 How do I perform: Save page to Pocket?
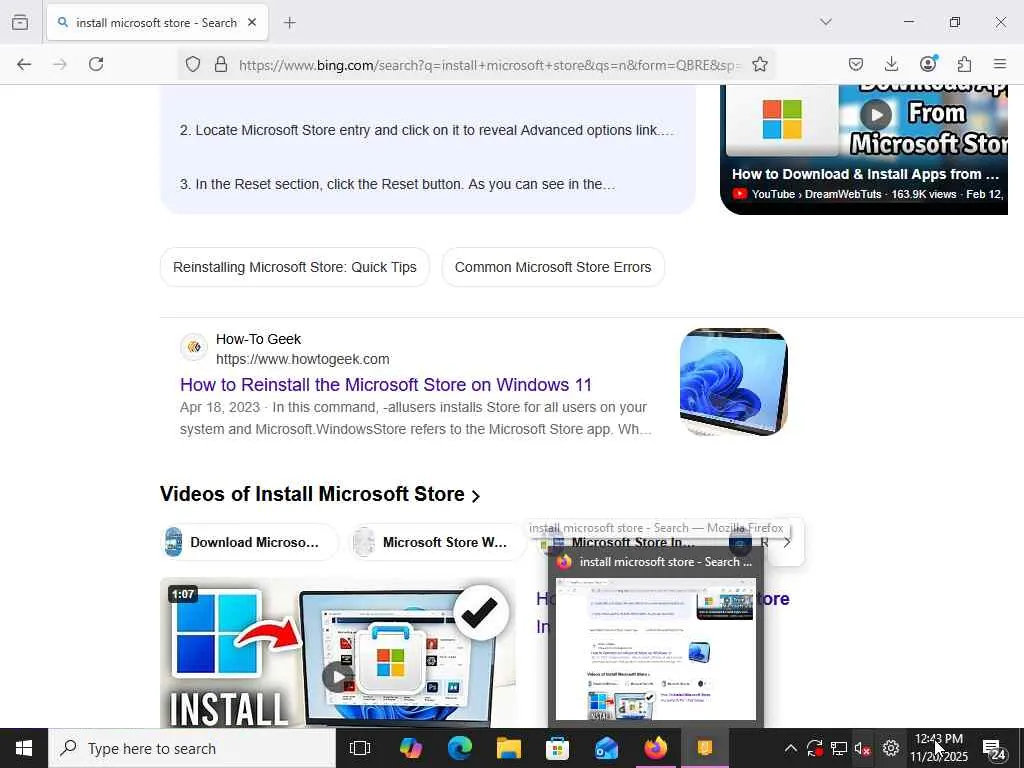[856, 64]
